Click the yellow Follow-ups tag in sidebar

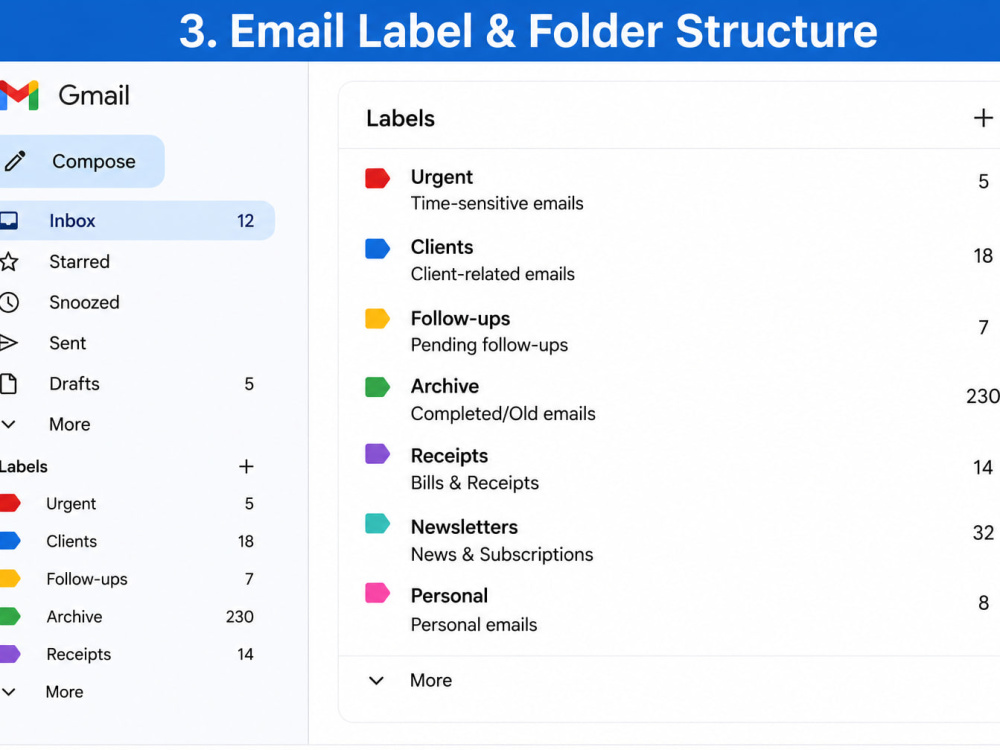pyautogui.click(x=10, y=578)
